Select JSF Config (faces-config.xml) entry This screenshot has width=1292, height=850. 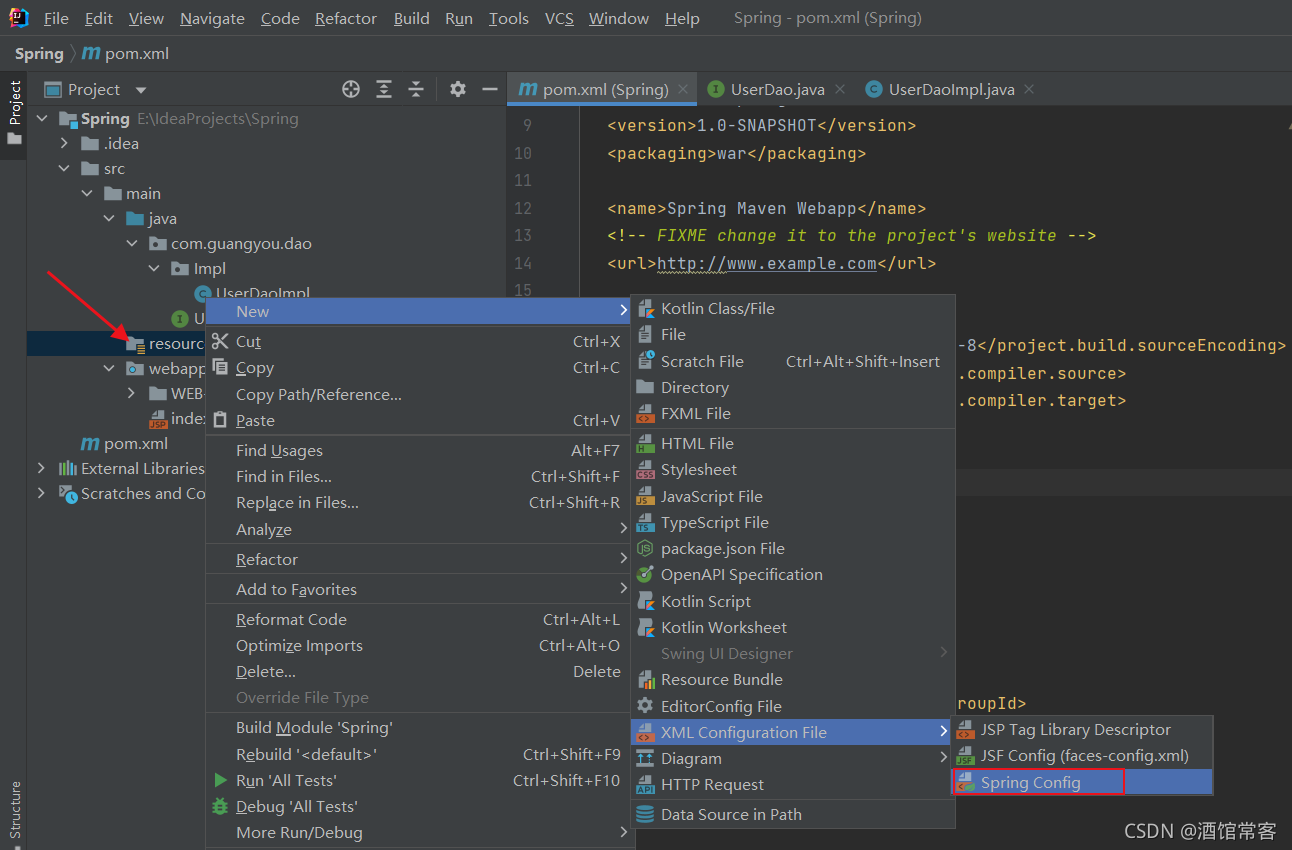coord(1082,756)
